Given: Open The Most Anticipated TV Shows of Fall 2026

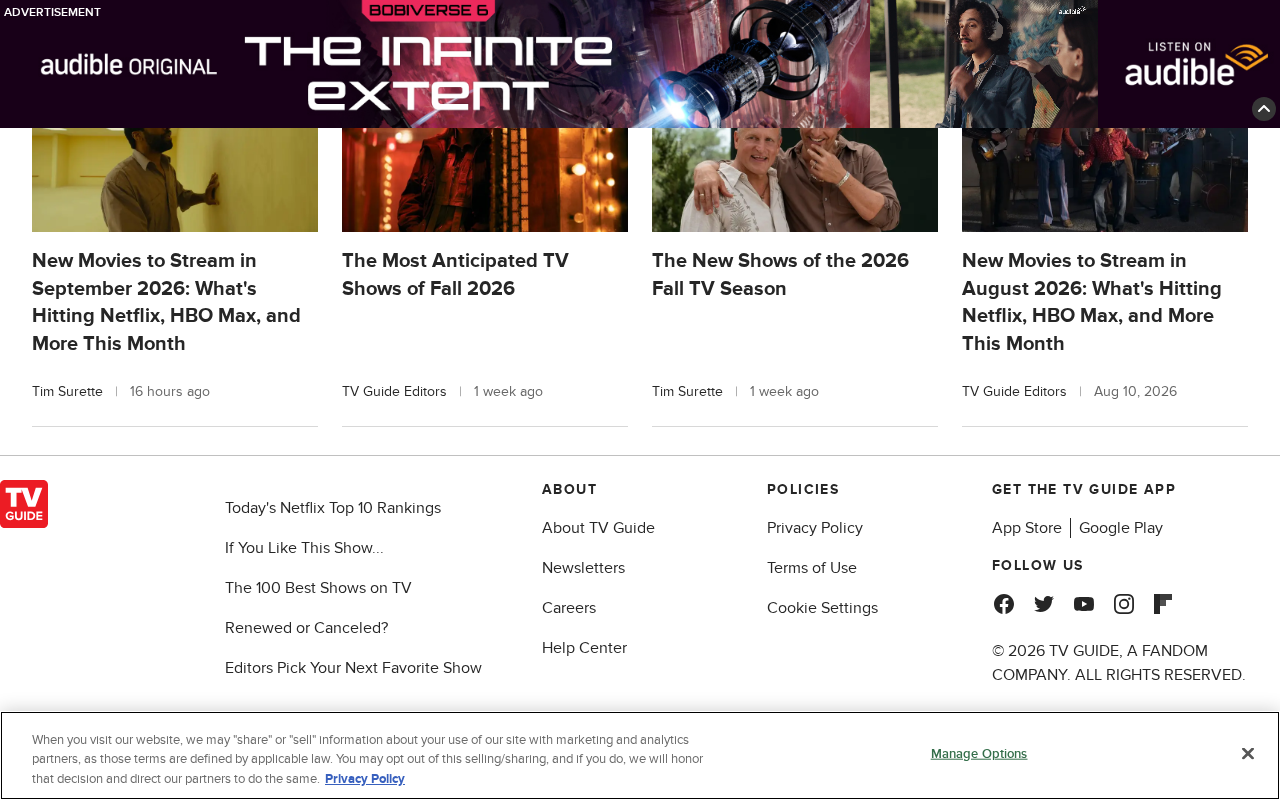Looking at the screenshot, I should pyautogui.click(x=455, y=275).
